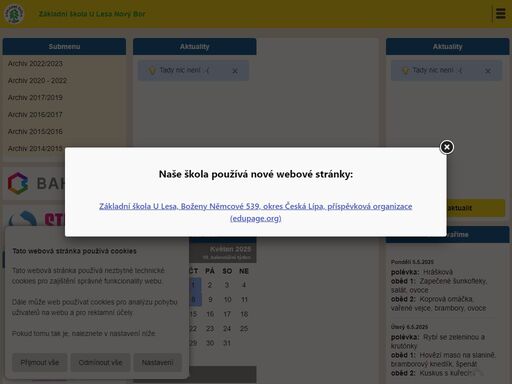Select calendar day 31
Image resolution: width=512 pixels, height=384 pixels.
tap(227, 343)
